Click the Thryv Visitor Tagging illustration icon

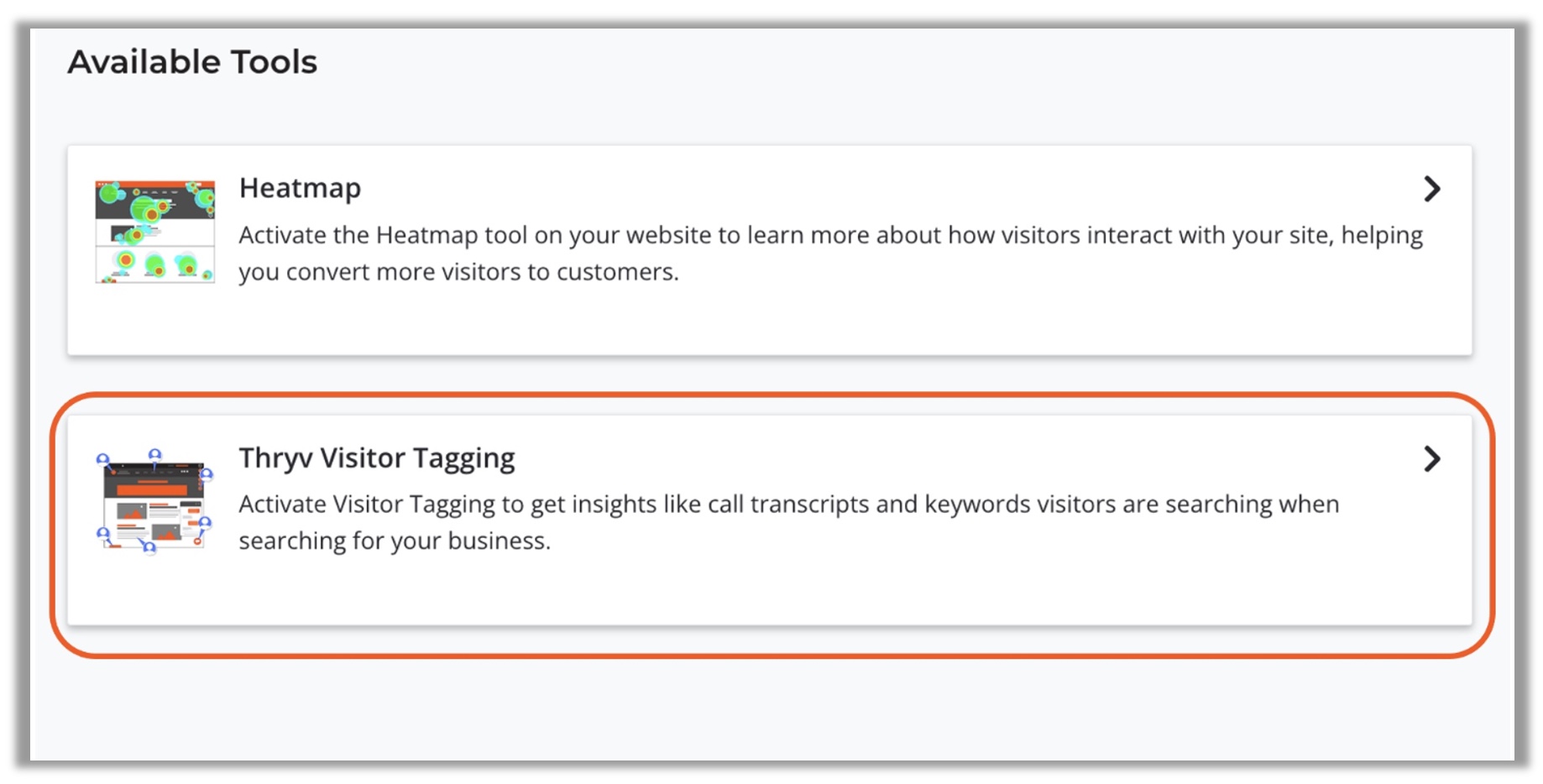(x=154, y=501)
